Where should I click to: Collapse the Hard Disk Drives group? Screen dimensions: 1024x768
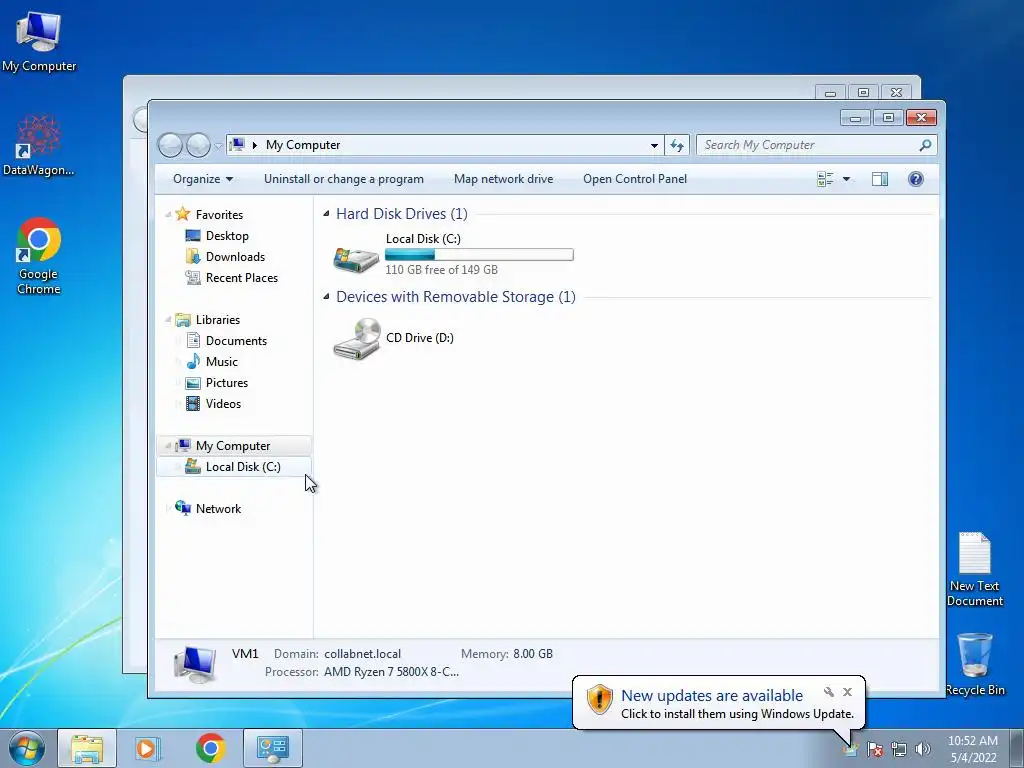[326, 214]
